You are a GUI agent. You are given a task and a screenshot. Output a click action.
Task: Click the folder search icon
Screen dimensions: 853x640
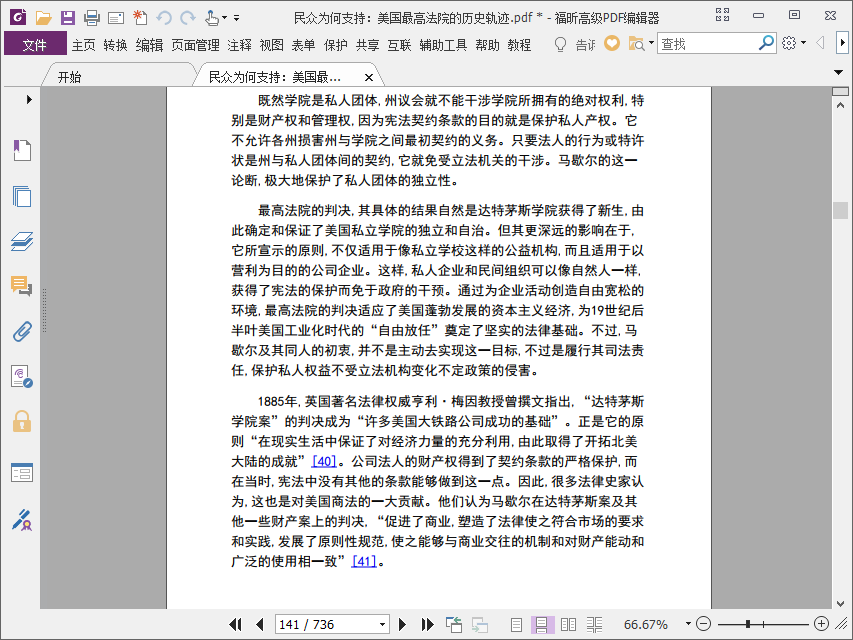[636, 44]
